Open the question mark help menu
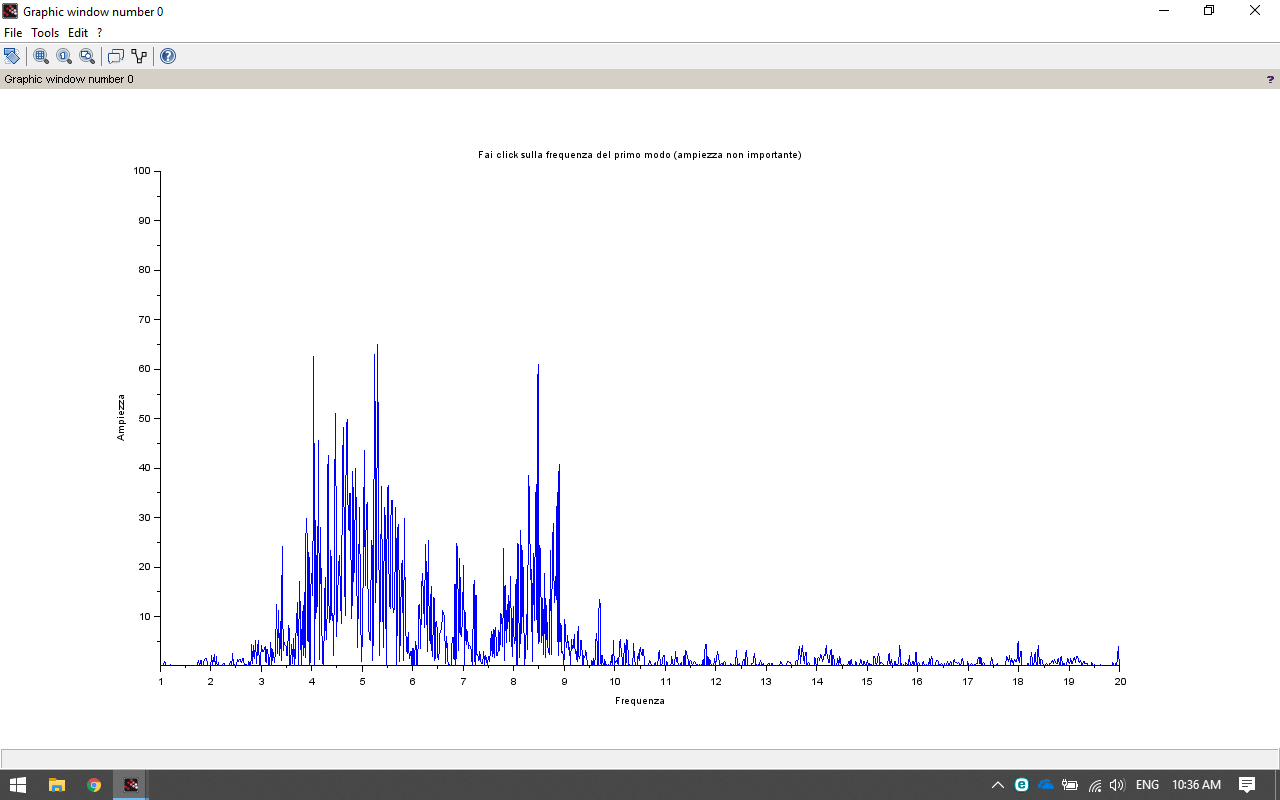 [x=99, y=33]
